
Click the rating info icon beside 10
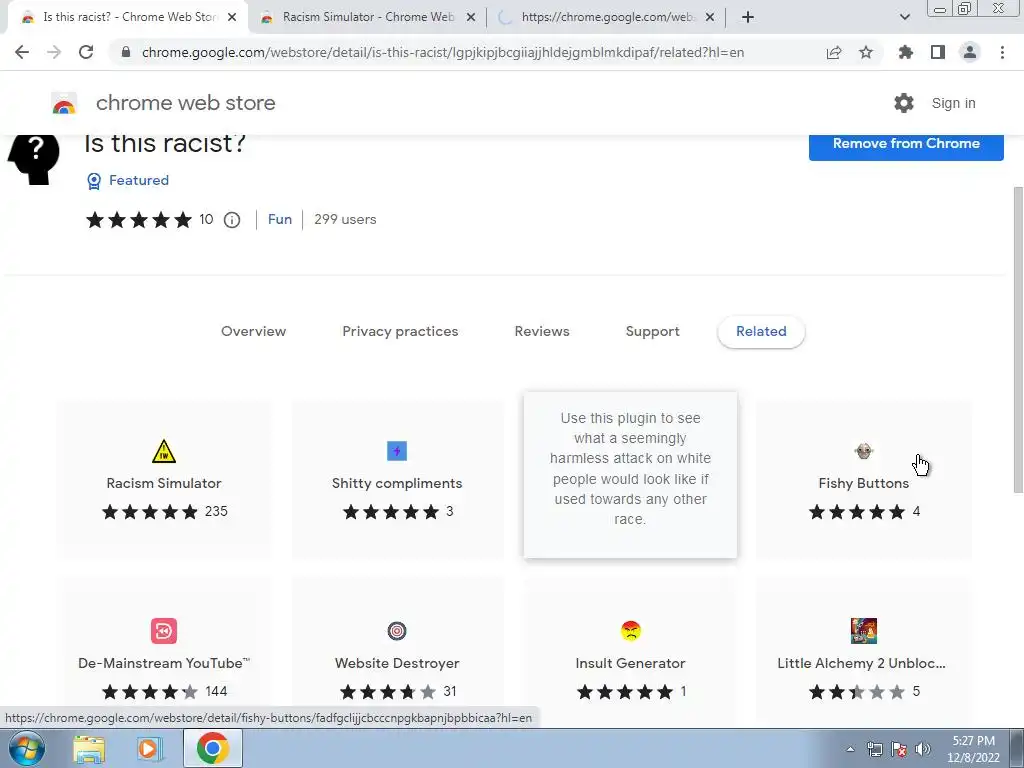tap(232, 220)
